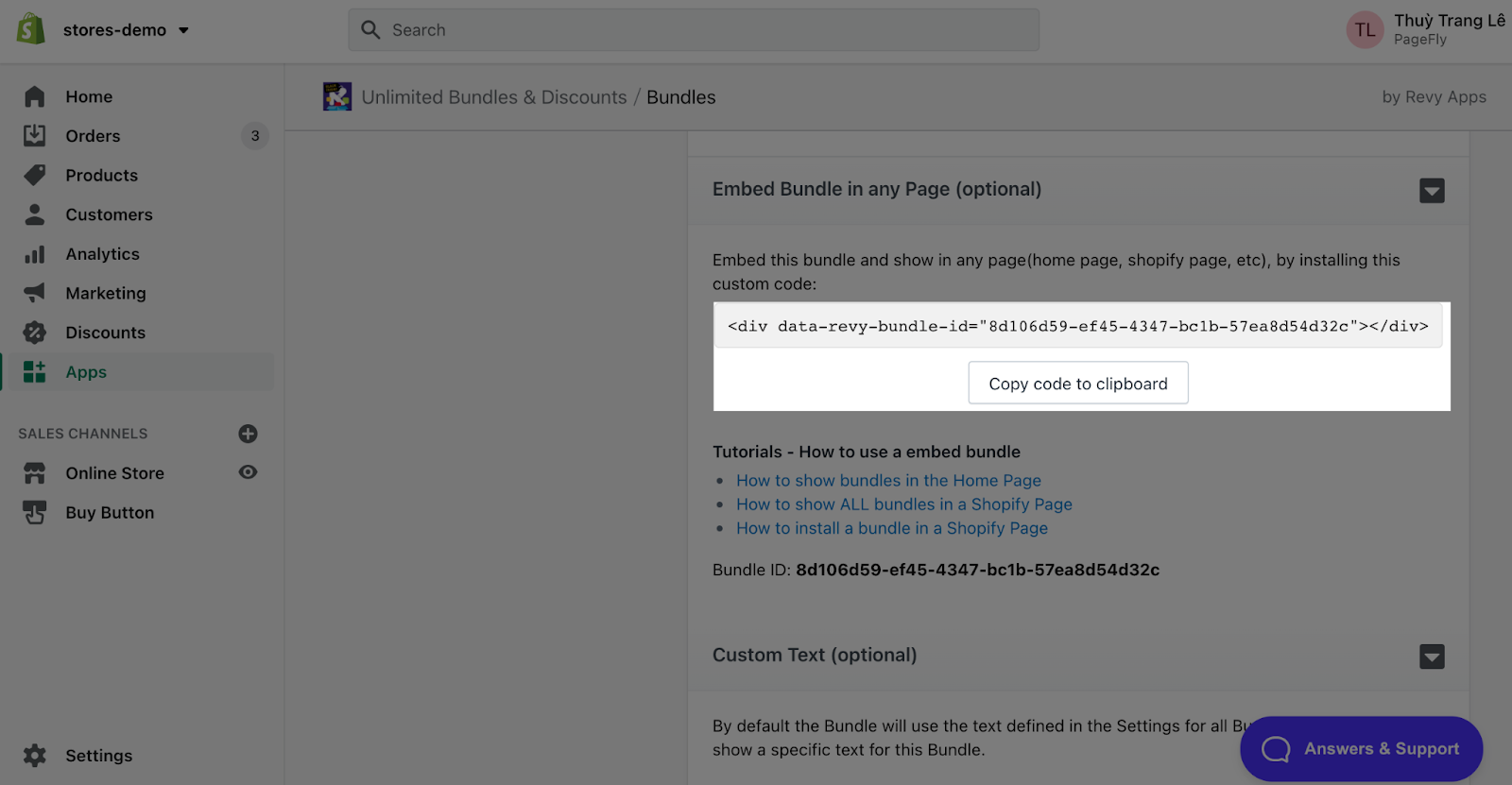Viewport: 1512px width, 785px height.
Task: Click the Marketing megaphone icon
Action: [35, 293]
